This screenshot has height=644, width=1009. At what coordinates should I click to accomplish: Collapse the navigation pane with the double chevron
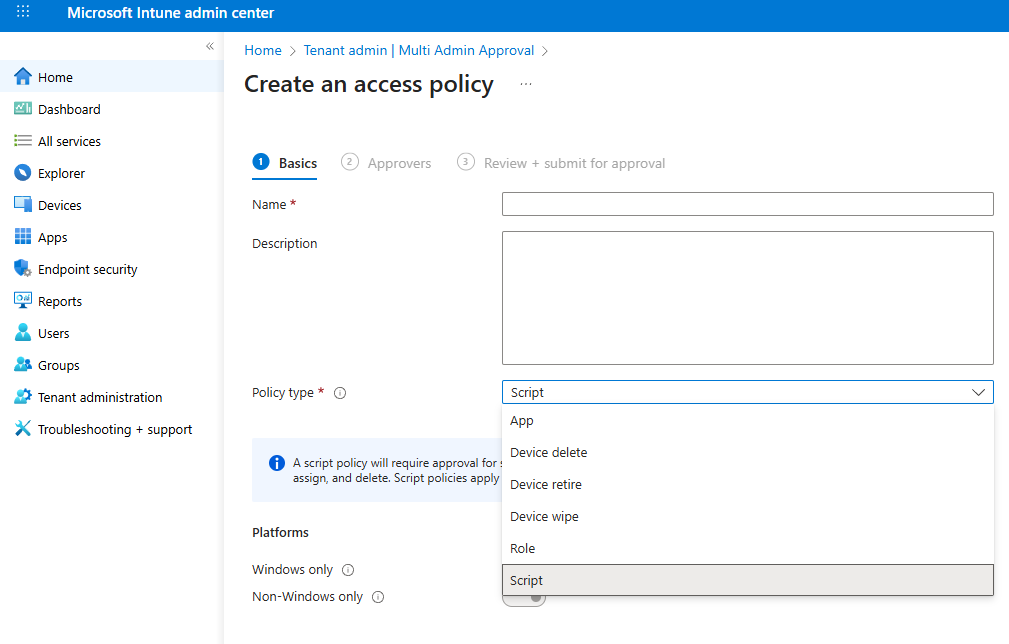(210, 46)
